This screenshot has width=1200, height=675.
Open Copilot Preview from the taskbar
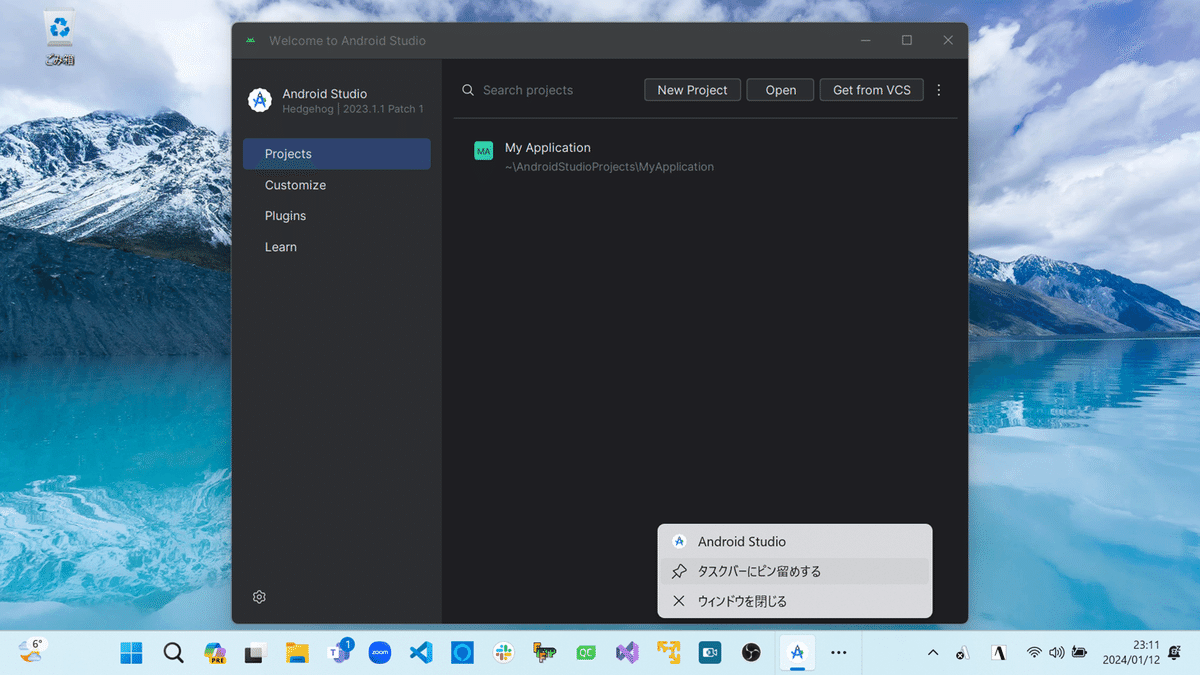(215, 653)
